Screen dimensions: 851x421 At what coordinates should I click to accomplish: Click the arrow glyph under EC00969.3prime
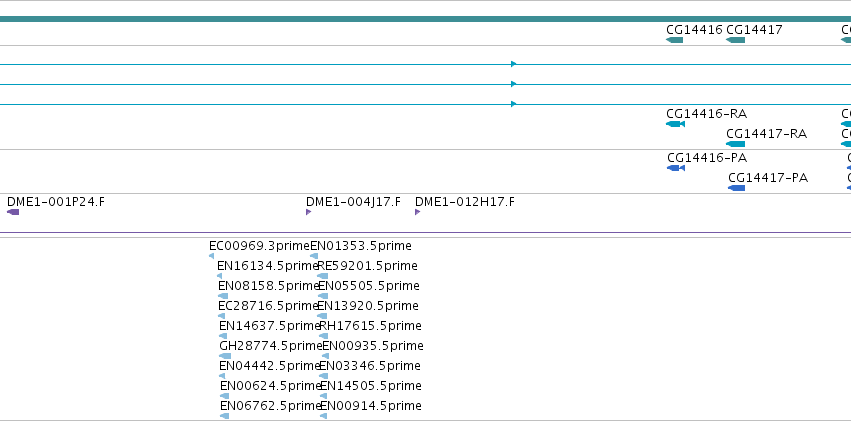tap(211, 256)
